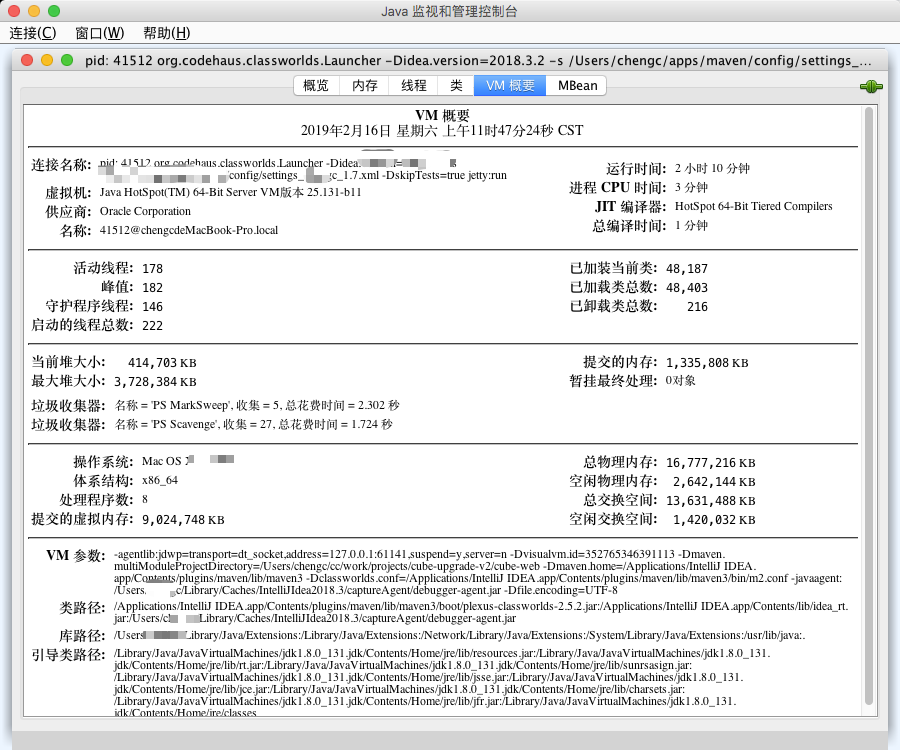Click the 处理程序数 value 8
900x750 pixels.
145,499
